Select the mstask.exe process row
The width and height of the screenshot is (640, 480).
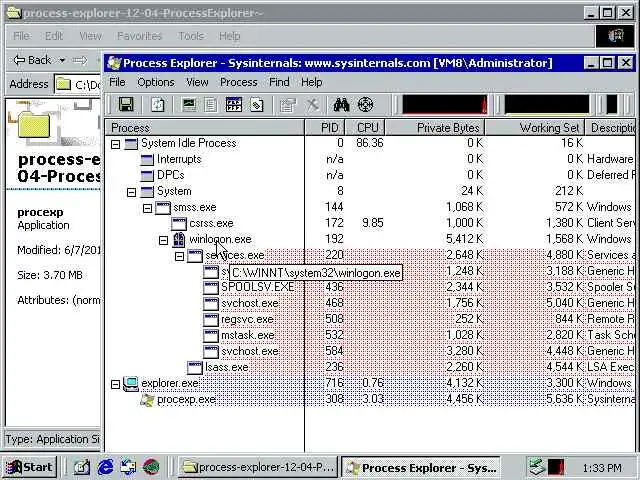click(x=370, y=335)
